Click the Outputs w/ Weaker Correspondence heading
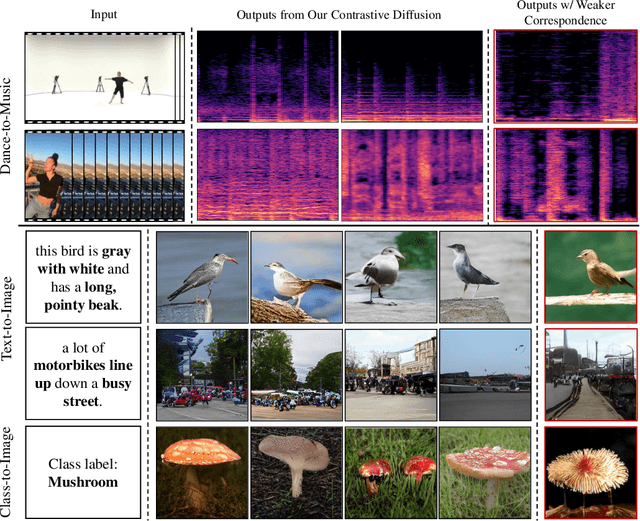The width and height of the screenshot is (640, 521). (x=565, y=12)
